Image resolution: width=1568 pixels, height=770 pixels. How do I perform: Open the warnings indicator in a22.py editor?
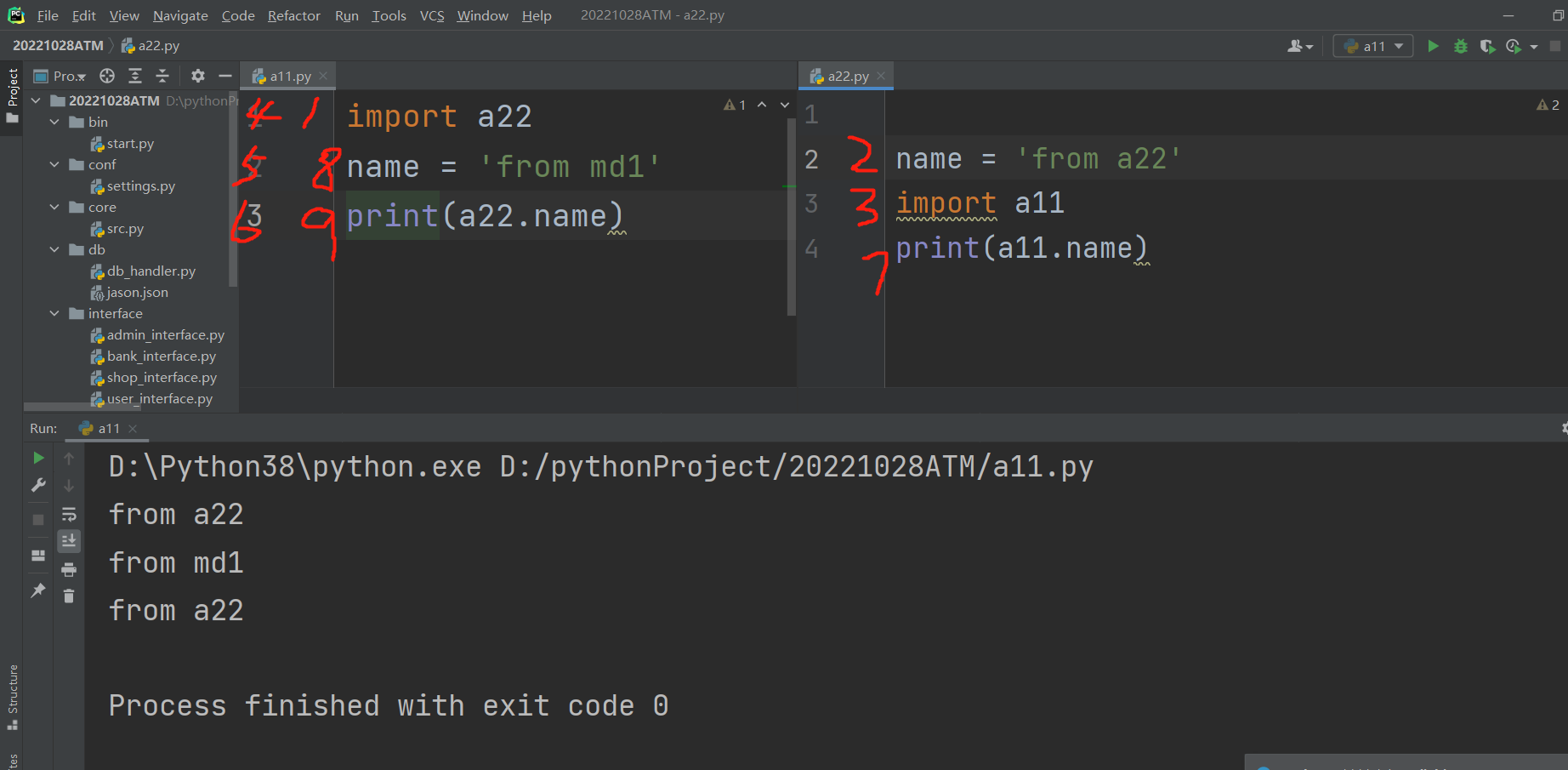click(1548, 105)
